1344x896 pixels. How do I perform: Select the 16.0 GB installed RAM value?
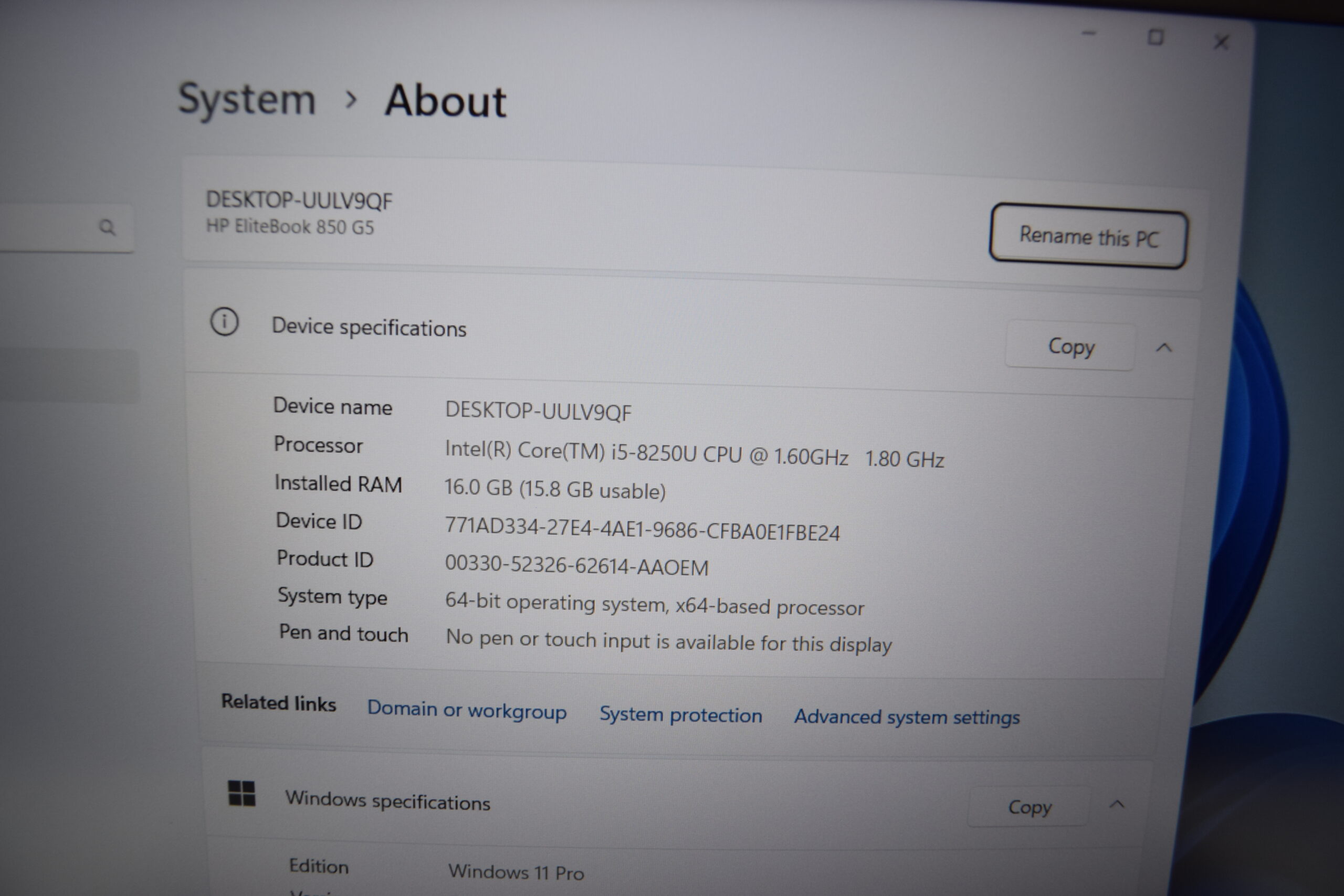pos(555,489)
